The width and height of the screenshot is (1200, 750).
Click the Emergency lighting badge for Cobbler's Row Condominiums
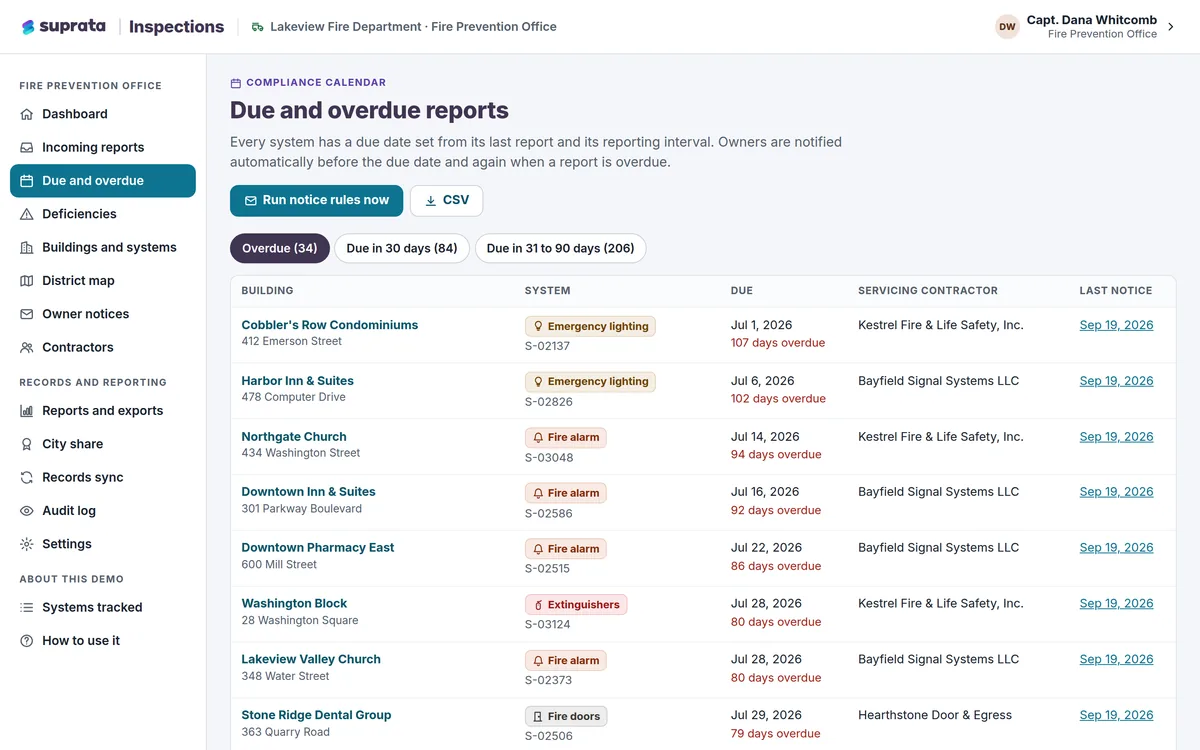[590, 326]
